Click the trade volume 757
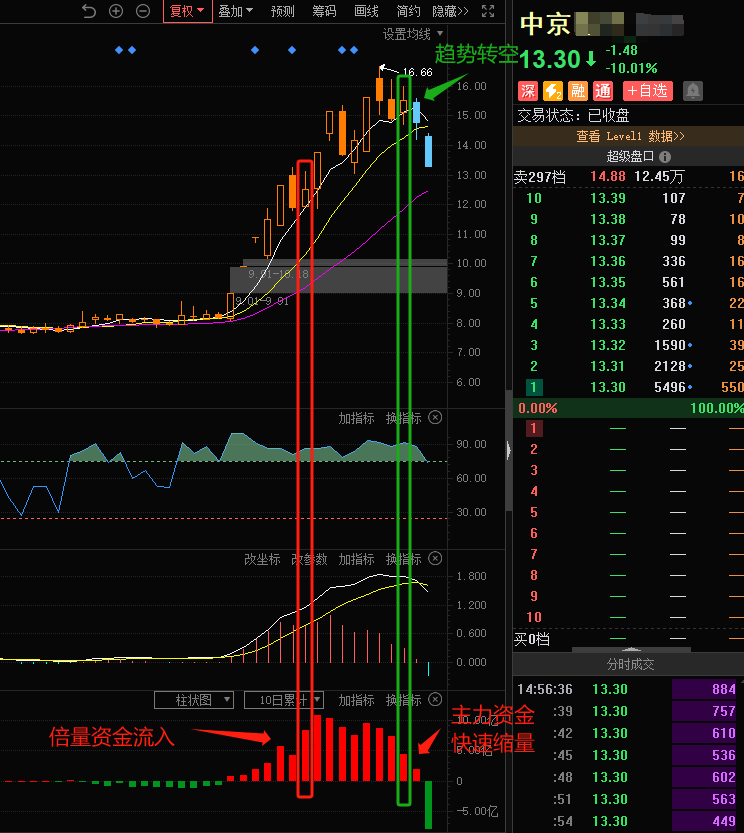The image size is (744, 833). coord(724,711)
